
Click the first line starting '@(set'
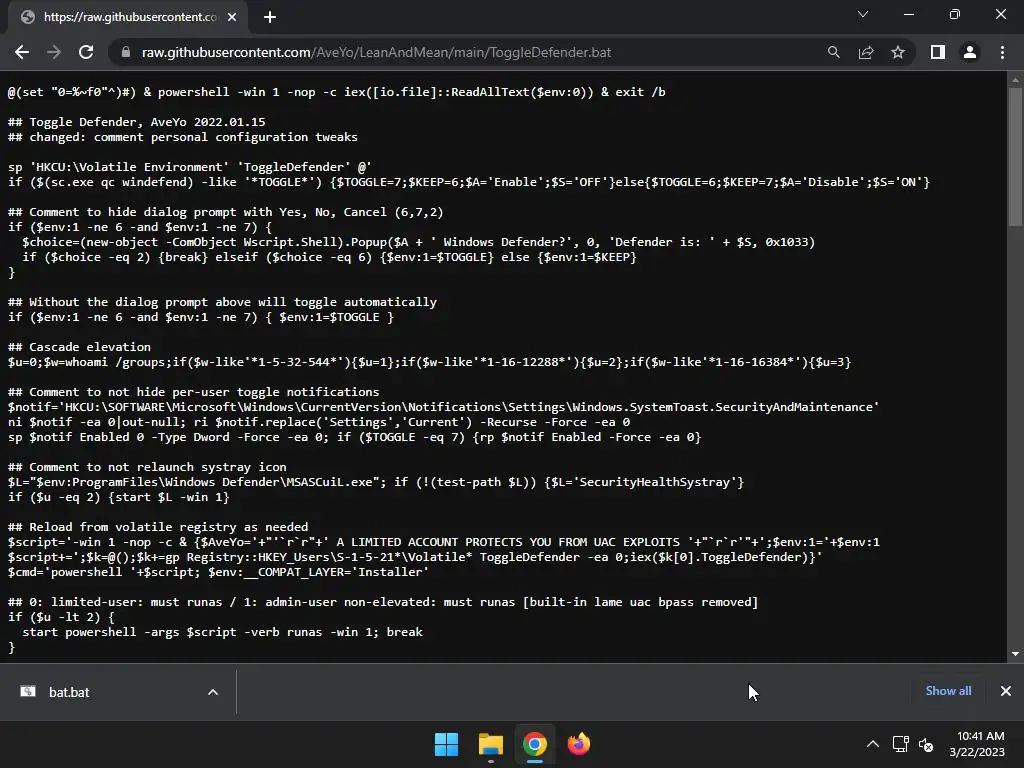[x=336, y=92]
